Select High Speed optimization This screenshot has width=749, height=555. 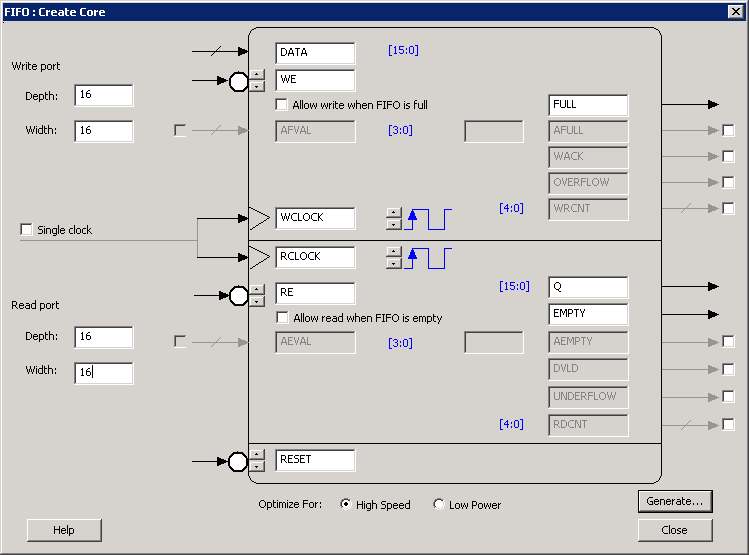point(346,504)
